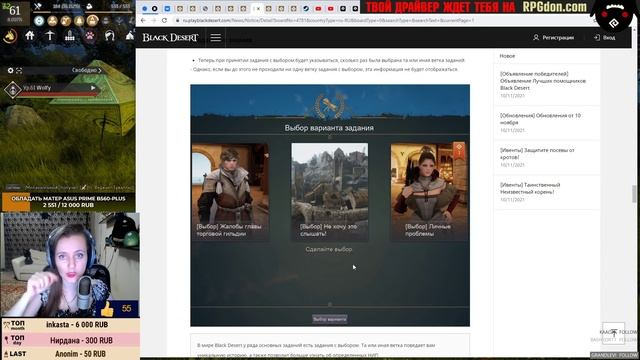Click the Регистрация link
The image size is (640, 360).
coord(558,38)
